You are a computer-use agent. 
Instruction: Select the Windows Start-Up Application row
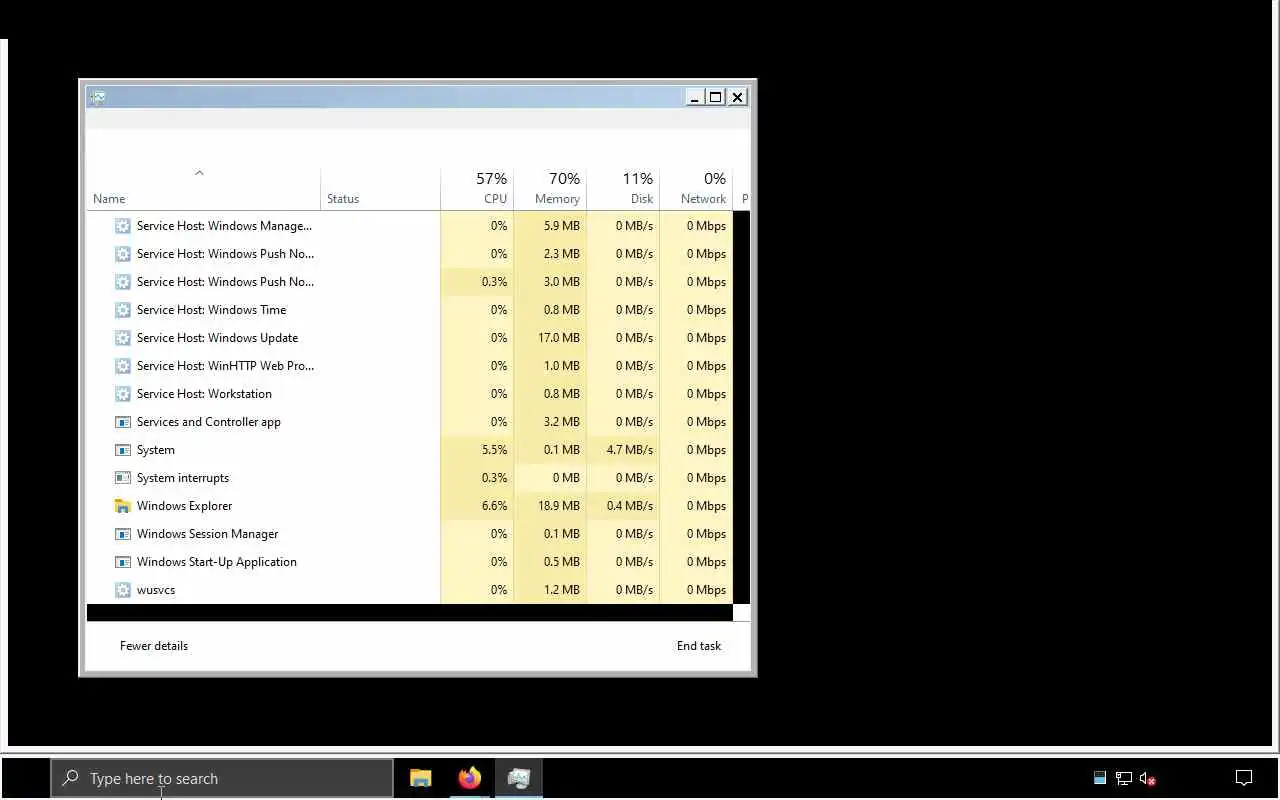click(x=410, y=562)
